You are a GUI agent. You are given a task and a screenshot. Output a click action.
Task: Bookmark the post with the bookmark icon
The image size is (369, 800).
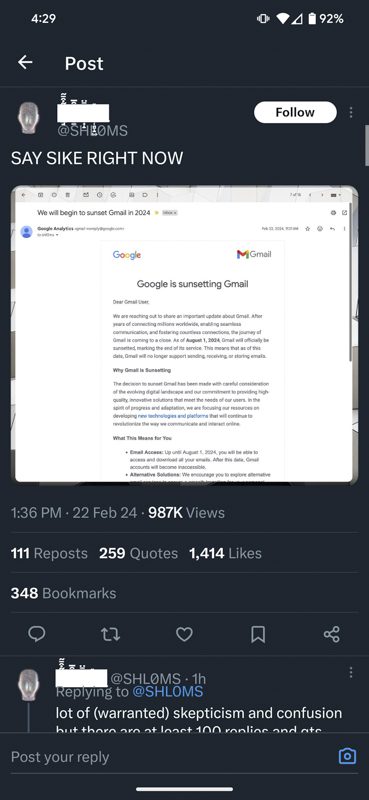click(x=258, y=634)
